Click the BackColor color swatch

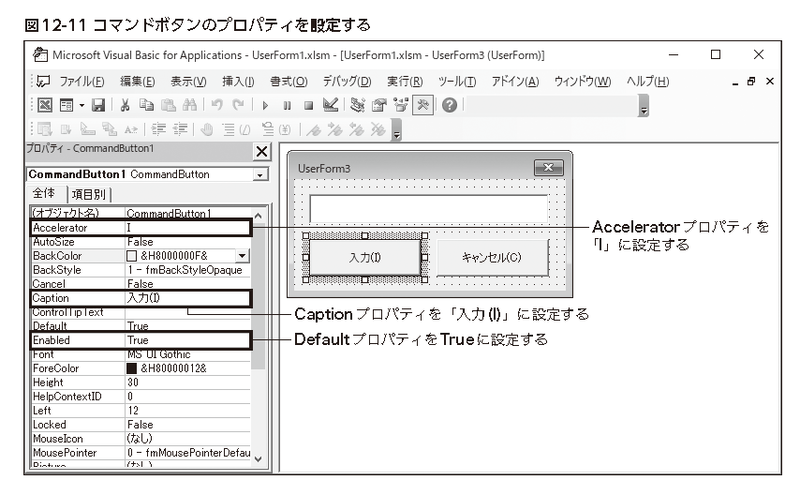click(x=132, y=256)
